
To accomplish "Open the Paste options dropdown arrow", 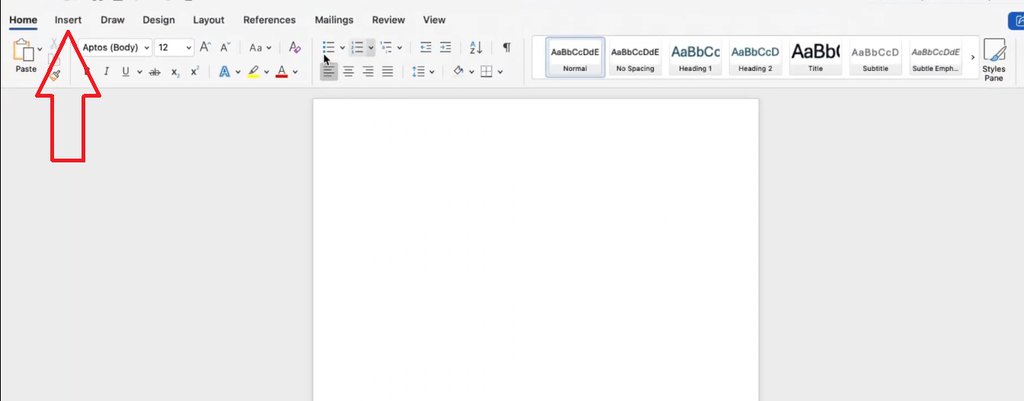I will (40, 48).
